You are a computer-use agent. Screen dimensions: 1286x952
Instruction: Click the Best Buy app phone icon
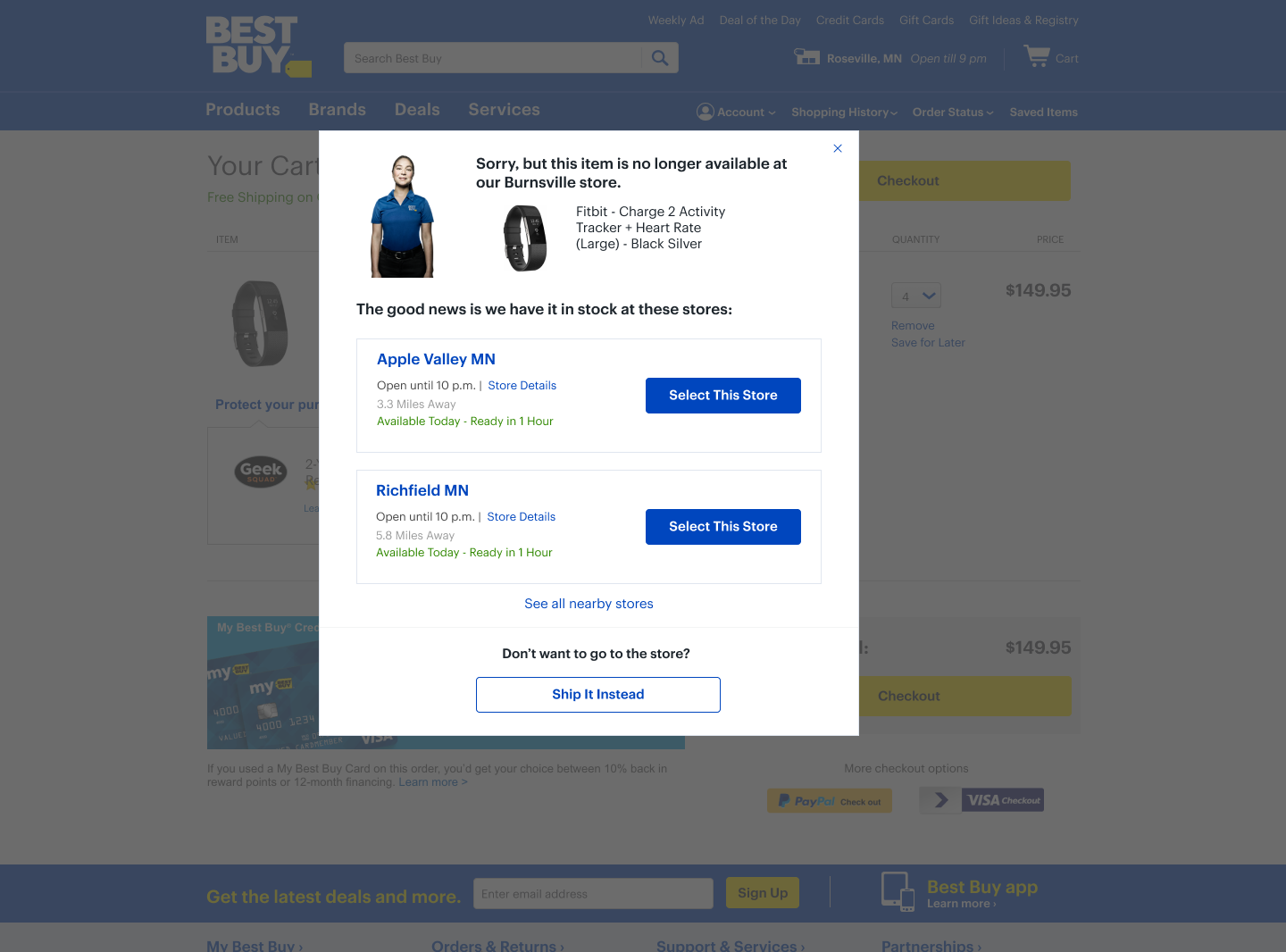[x=898, y=891]
